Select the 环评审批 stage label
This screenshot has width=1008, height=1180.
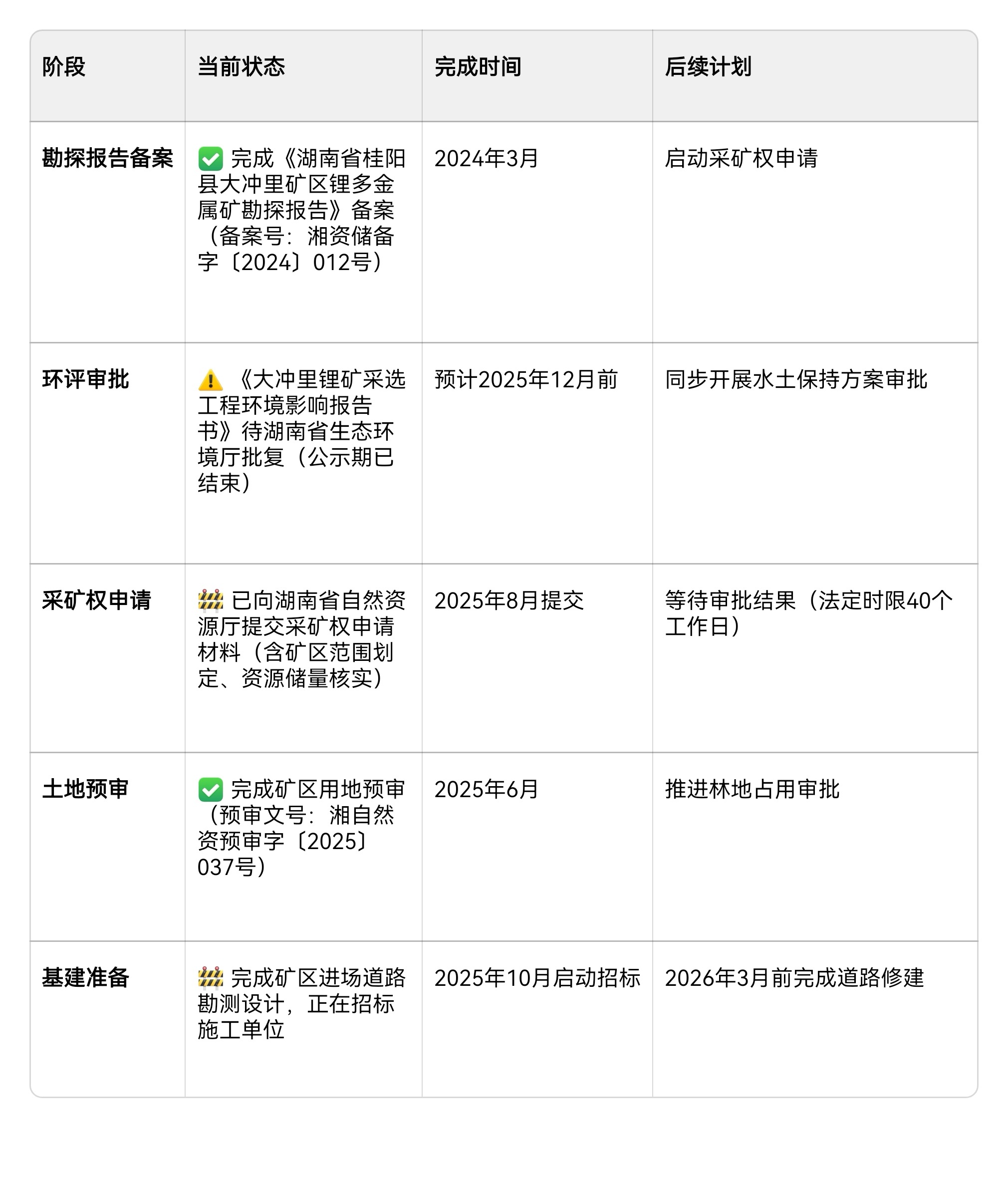click(85, 379)
